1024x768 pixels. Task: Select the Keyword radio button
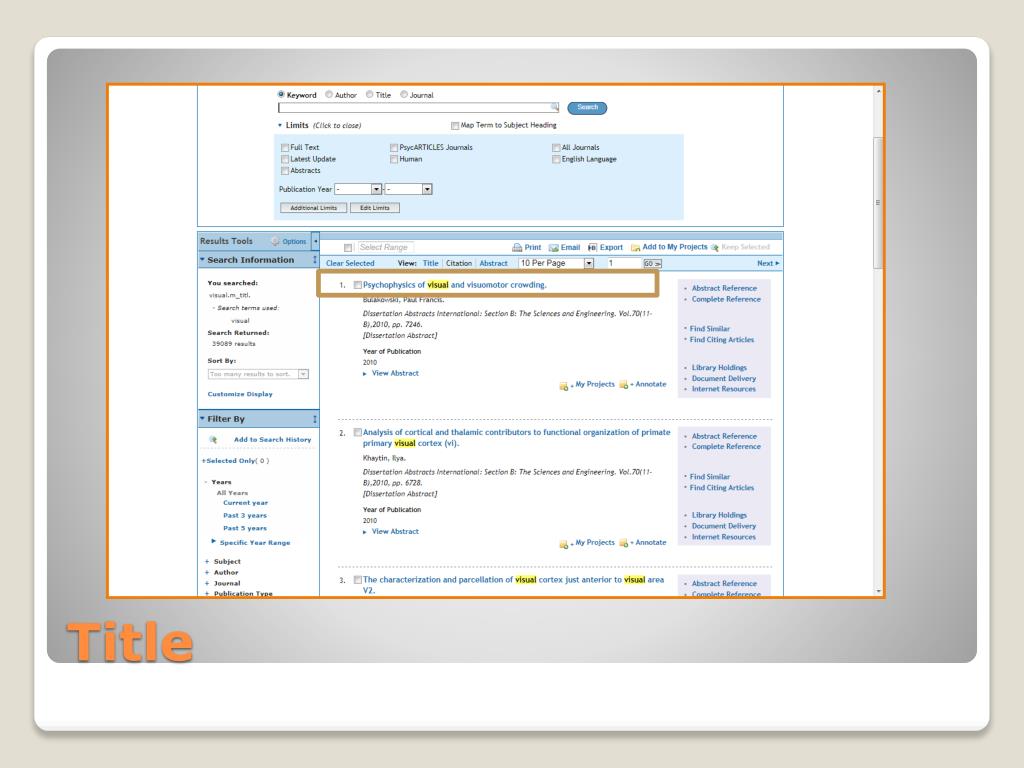coord(281,94)
